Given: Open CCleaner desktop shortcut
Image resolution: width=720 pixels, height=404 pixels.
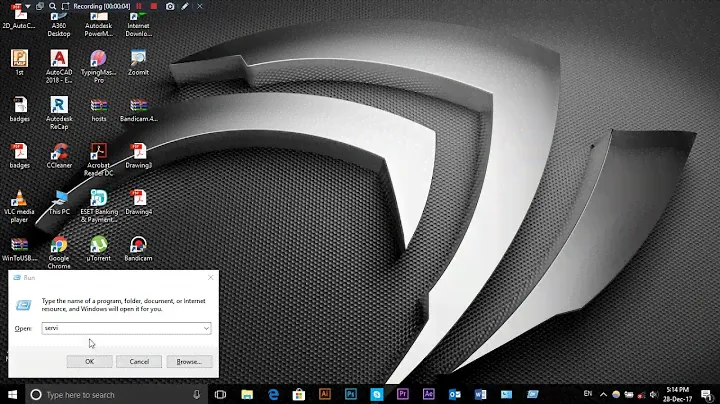Looking at the screenshot, I should (59, 151).
